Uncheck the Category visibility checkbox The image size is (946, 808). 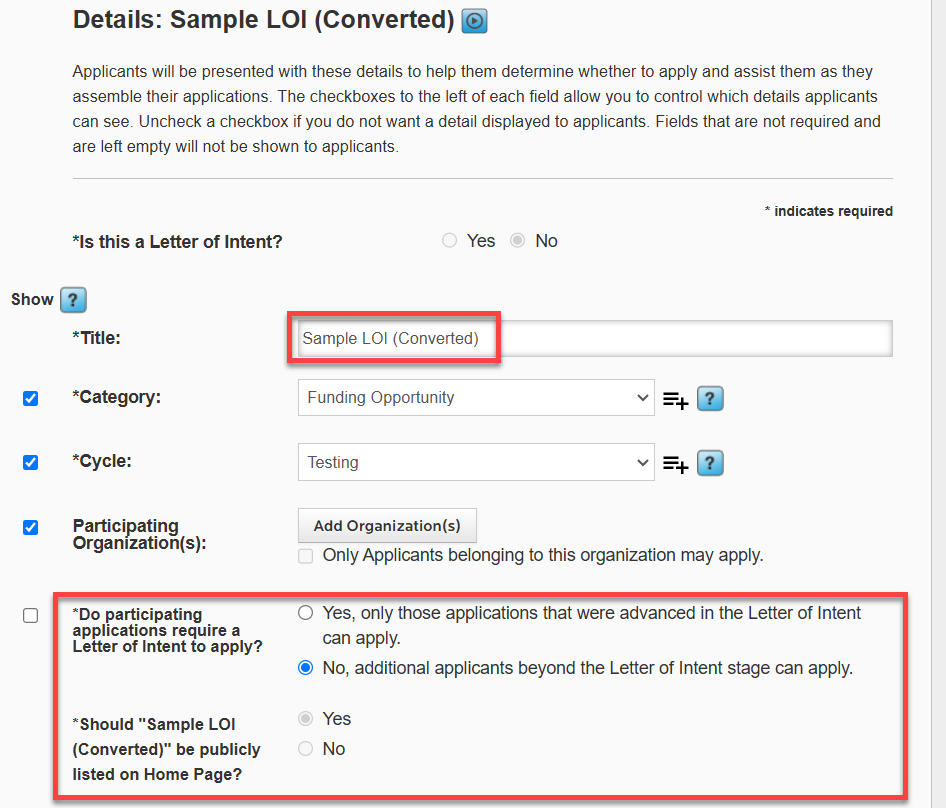click(x=30, y=397)
